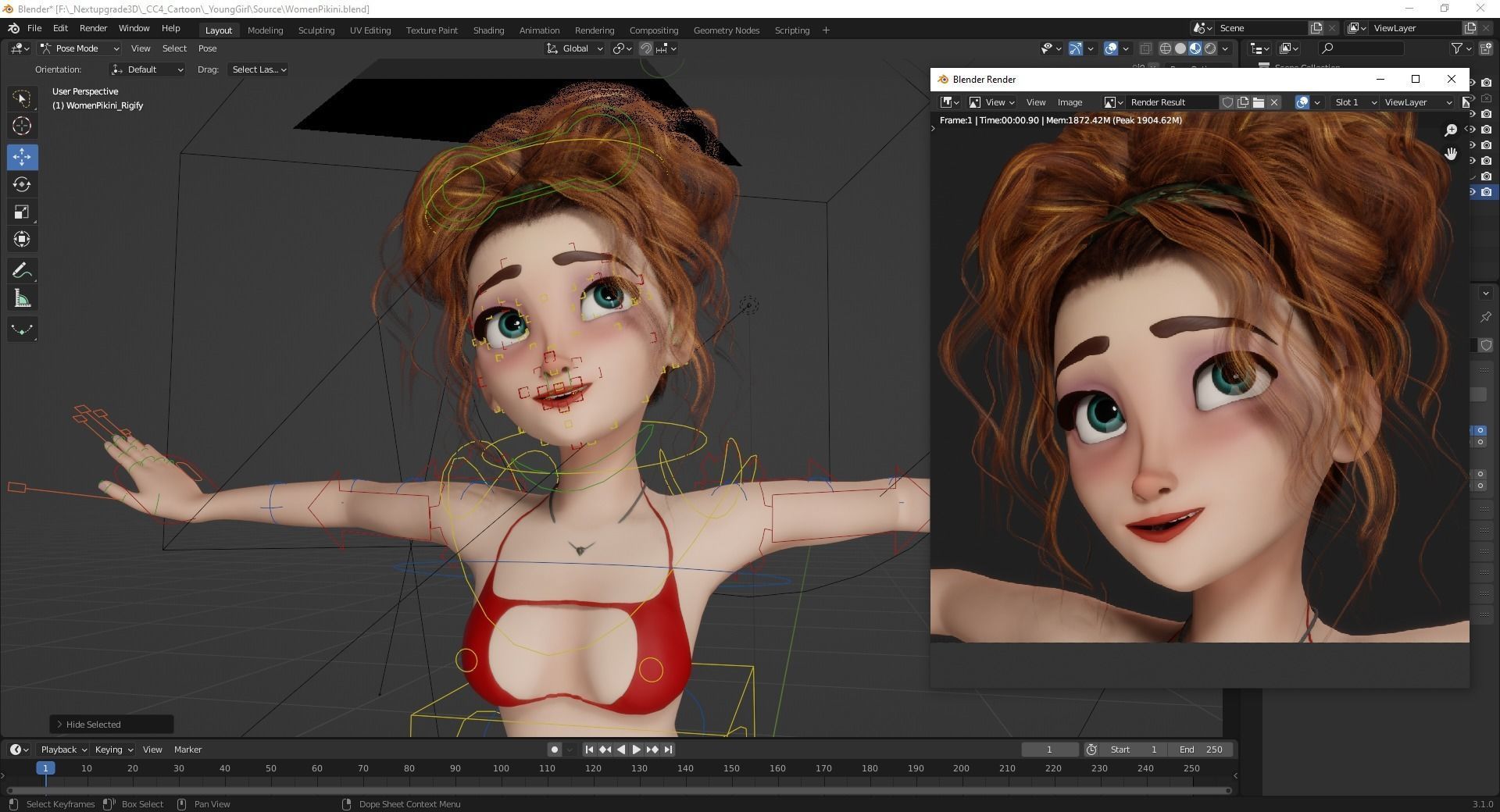
Task: Switch to the Shading workspace tab
Action: pos(488,30)
